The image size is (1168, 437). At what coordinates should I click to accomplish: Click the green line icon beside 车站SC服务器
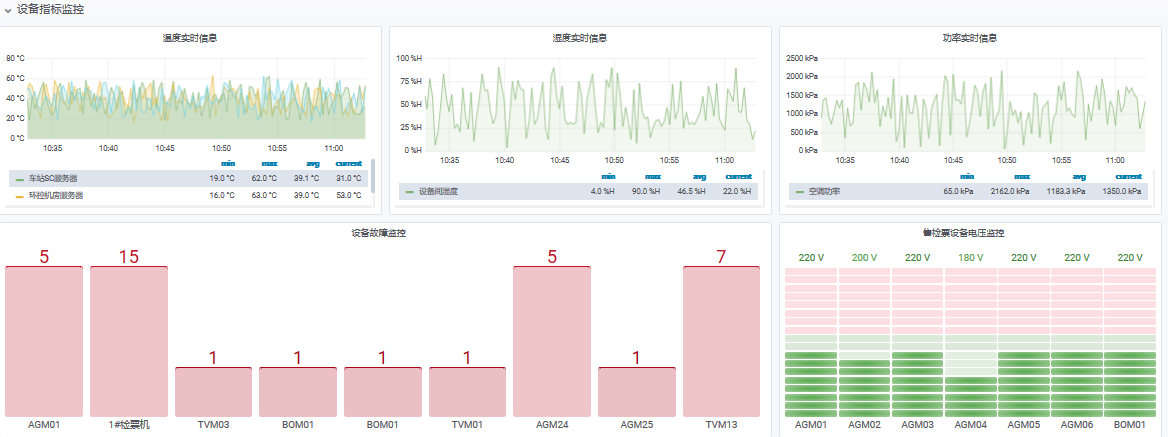coord(20,179)
